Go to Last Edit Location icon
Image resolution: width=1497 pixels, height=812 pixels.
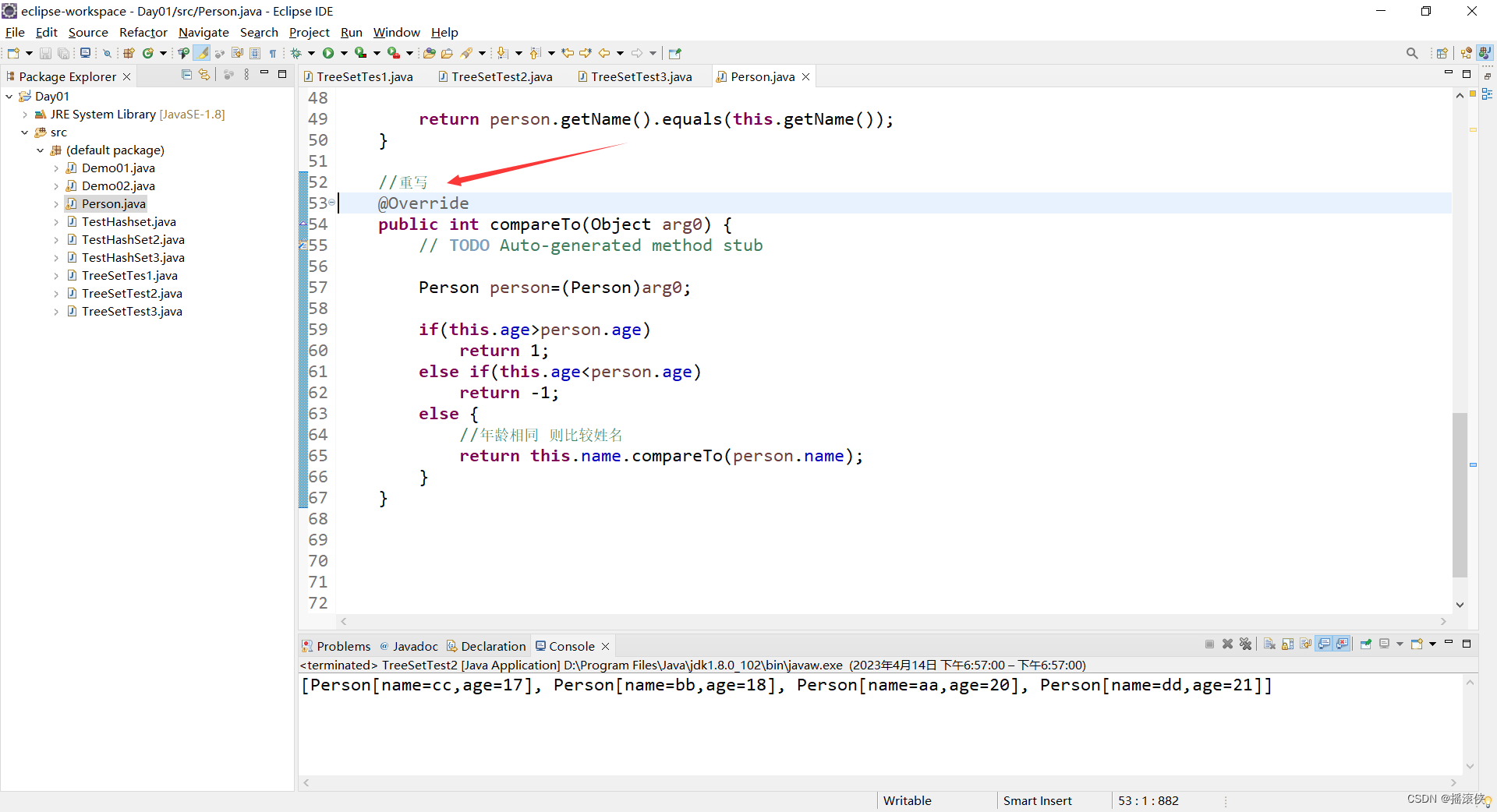pyautogui.click(x=568, y=53)
